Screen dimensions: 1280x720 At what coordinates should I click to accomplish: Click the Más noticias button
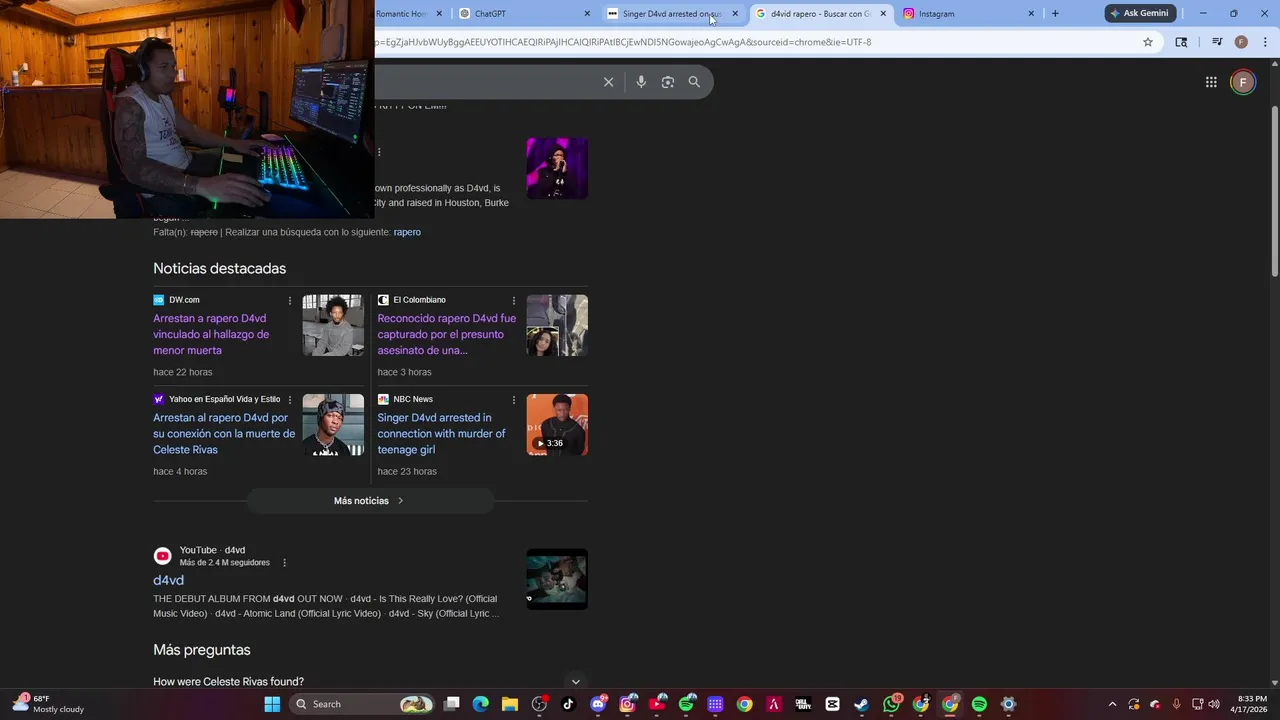[x=370, y=501]
